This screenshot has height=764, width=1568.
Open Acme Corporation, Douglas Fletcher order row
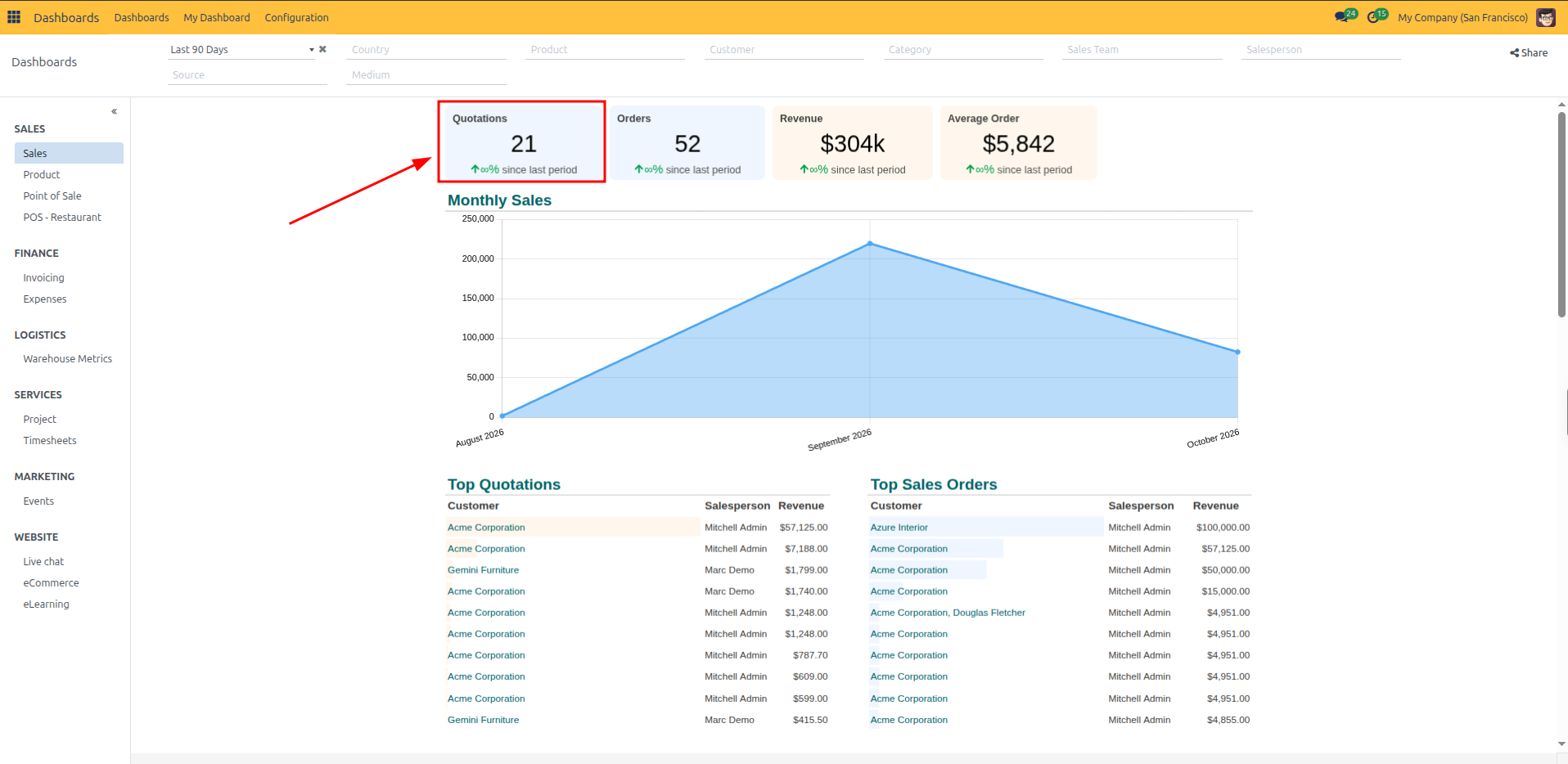tap(948, 613)
